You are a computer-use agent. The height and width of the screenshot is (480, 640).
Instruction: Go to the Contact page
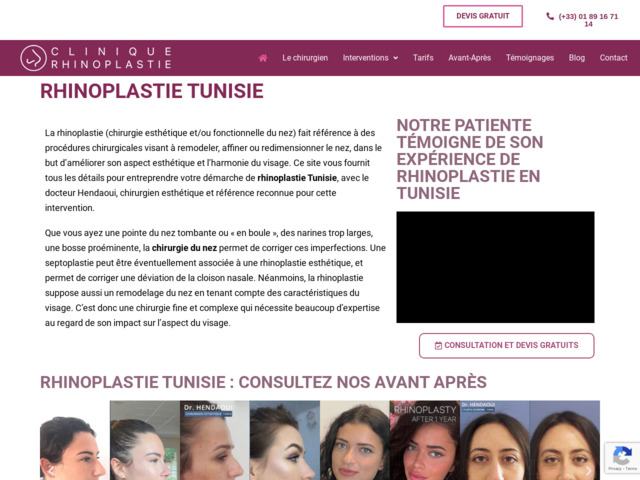613,58
